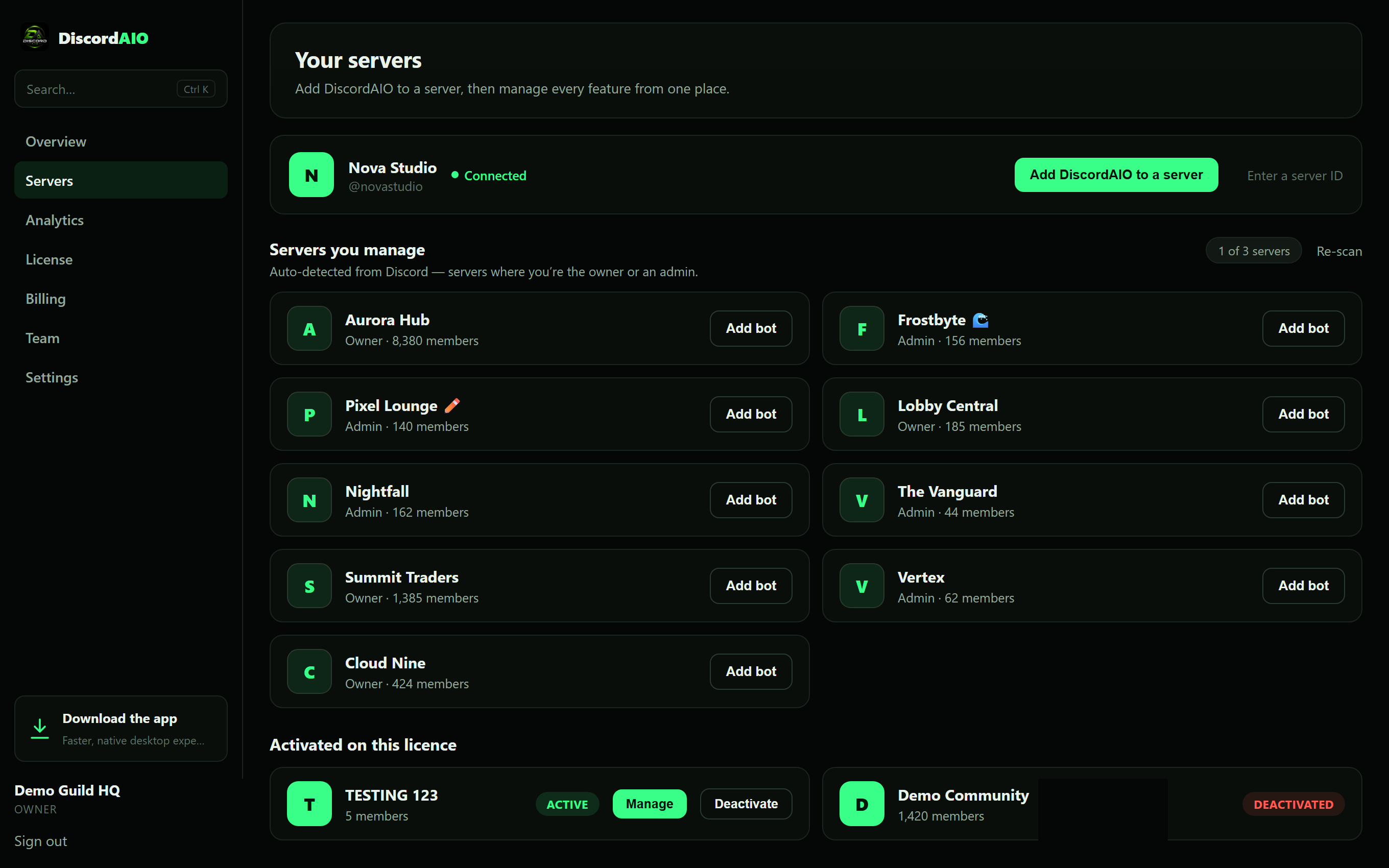The width and height of the screenshot is (1389, 868).
Task: Open the Overview page in sidebar
Action: (x=121, y=141)
